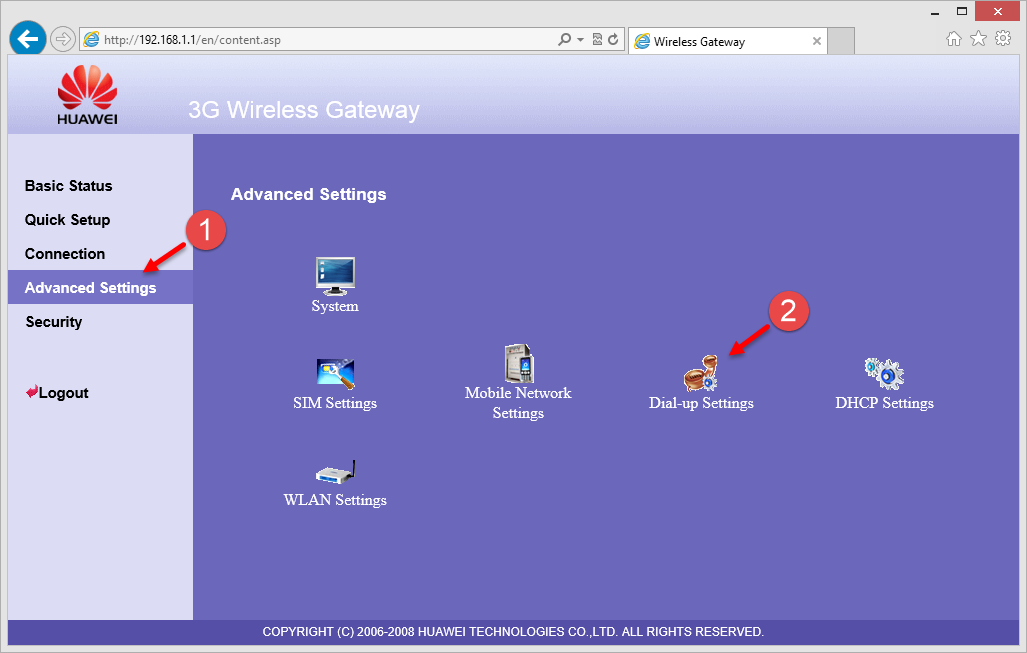
Task: Click the 3G Wireless Gateway header title
Action: [304, 109]
